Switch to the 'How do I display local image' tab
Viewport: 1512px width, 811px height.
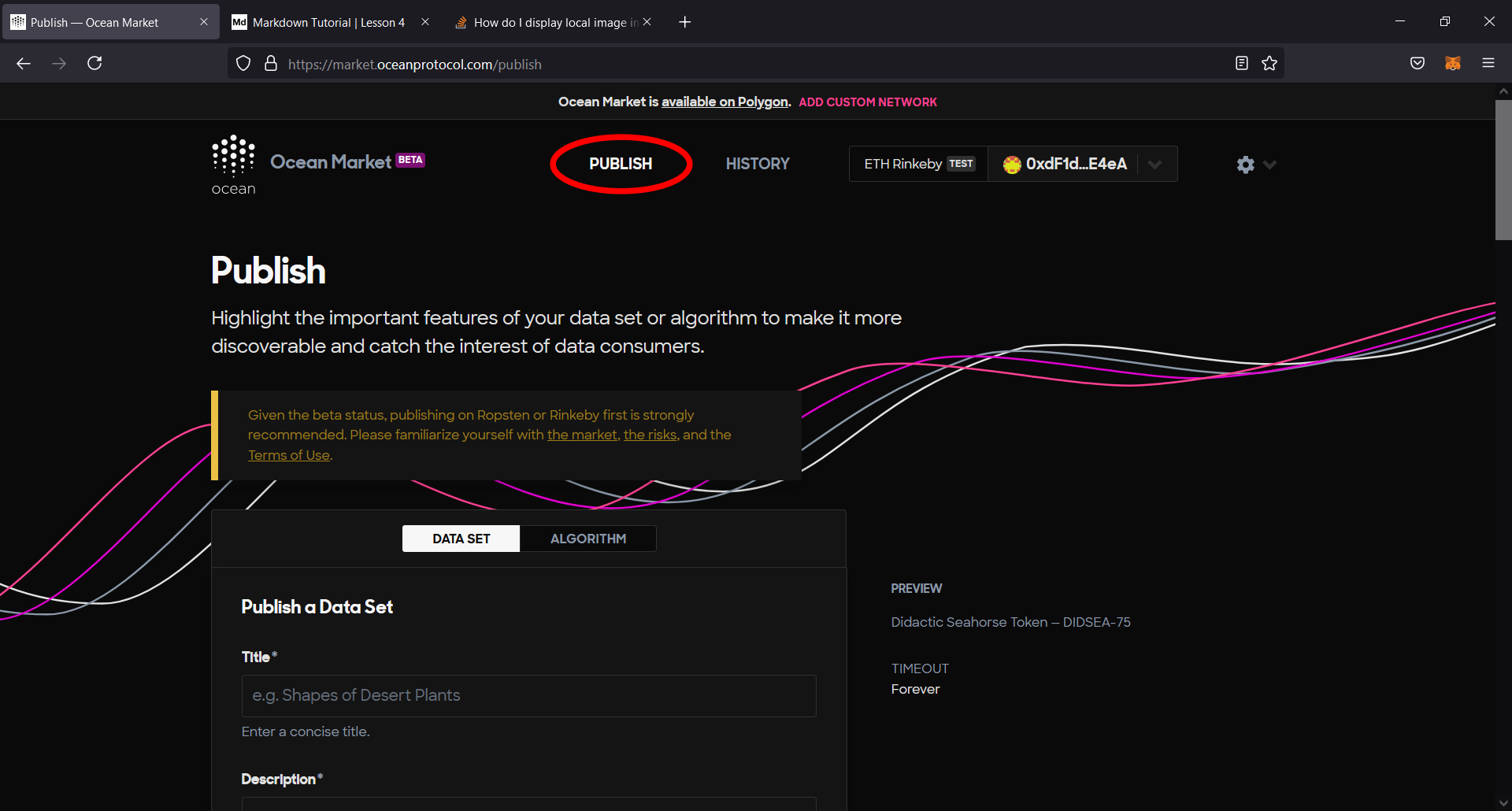tap(555, 22)
